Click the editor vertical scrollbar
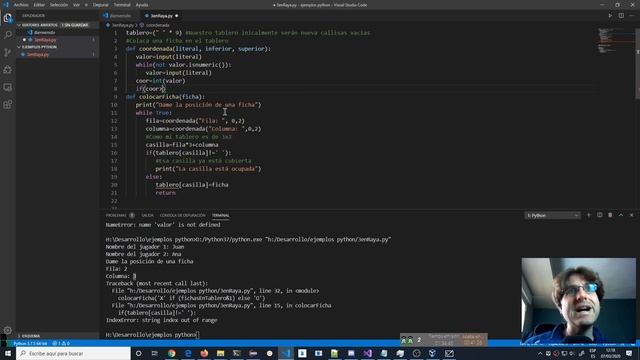 tap(637, 63)
